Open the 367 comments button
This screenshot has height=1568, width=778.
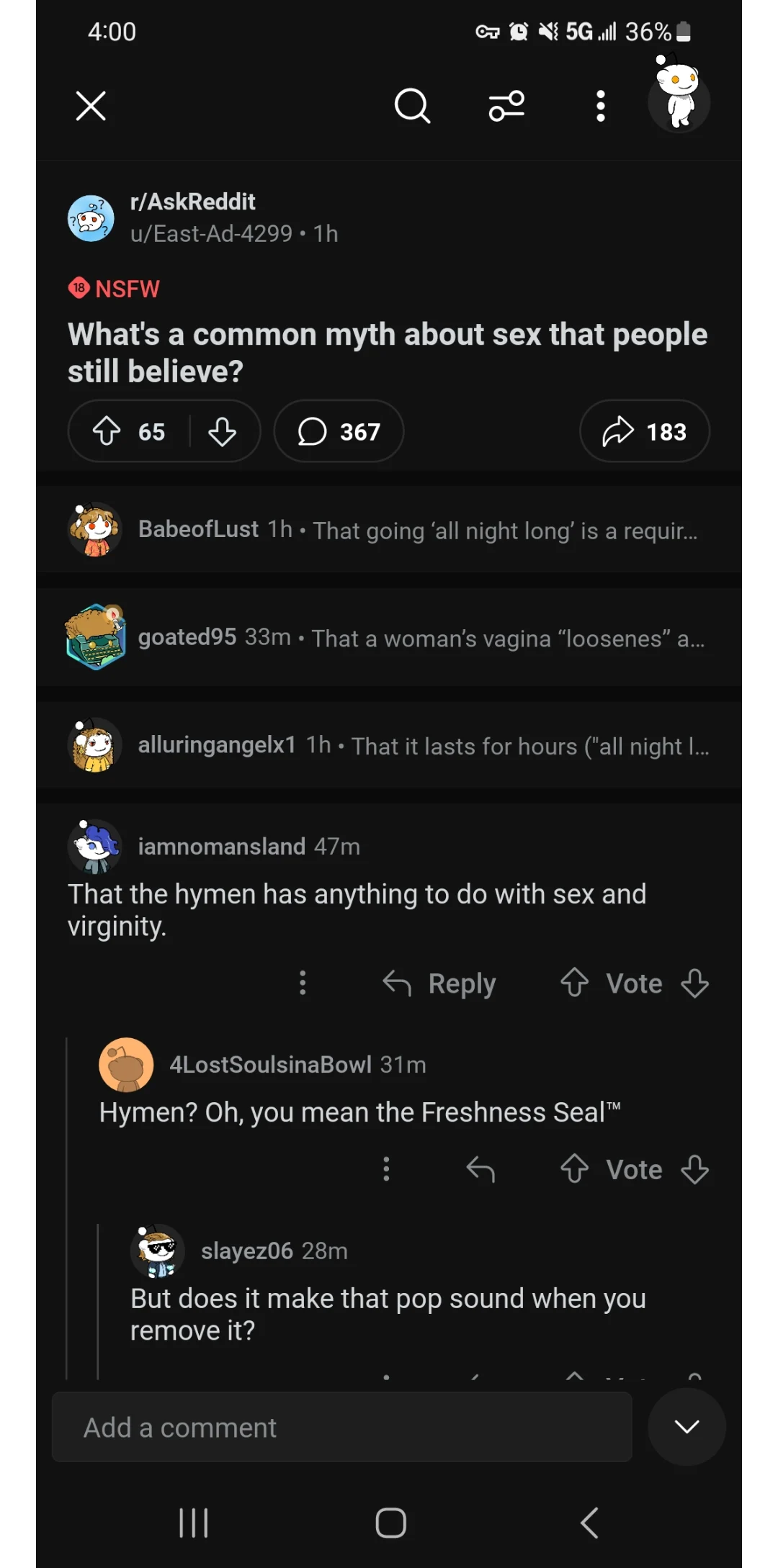coord(339,431)
